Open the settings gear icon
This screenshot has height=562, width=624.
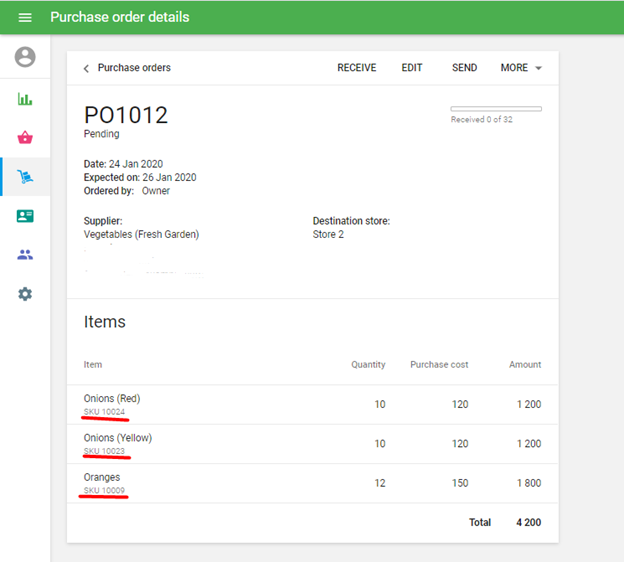click(25, 294)
